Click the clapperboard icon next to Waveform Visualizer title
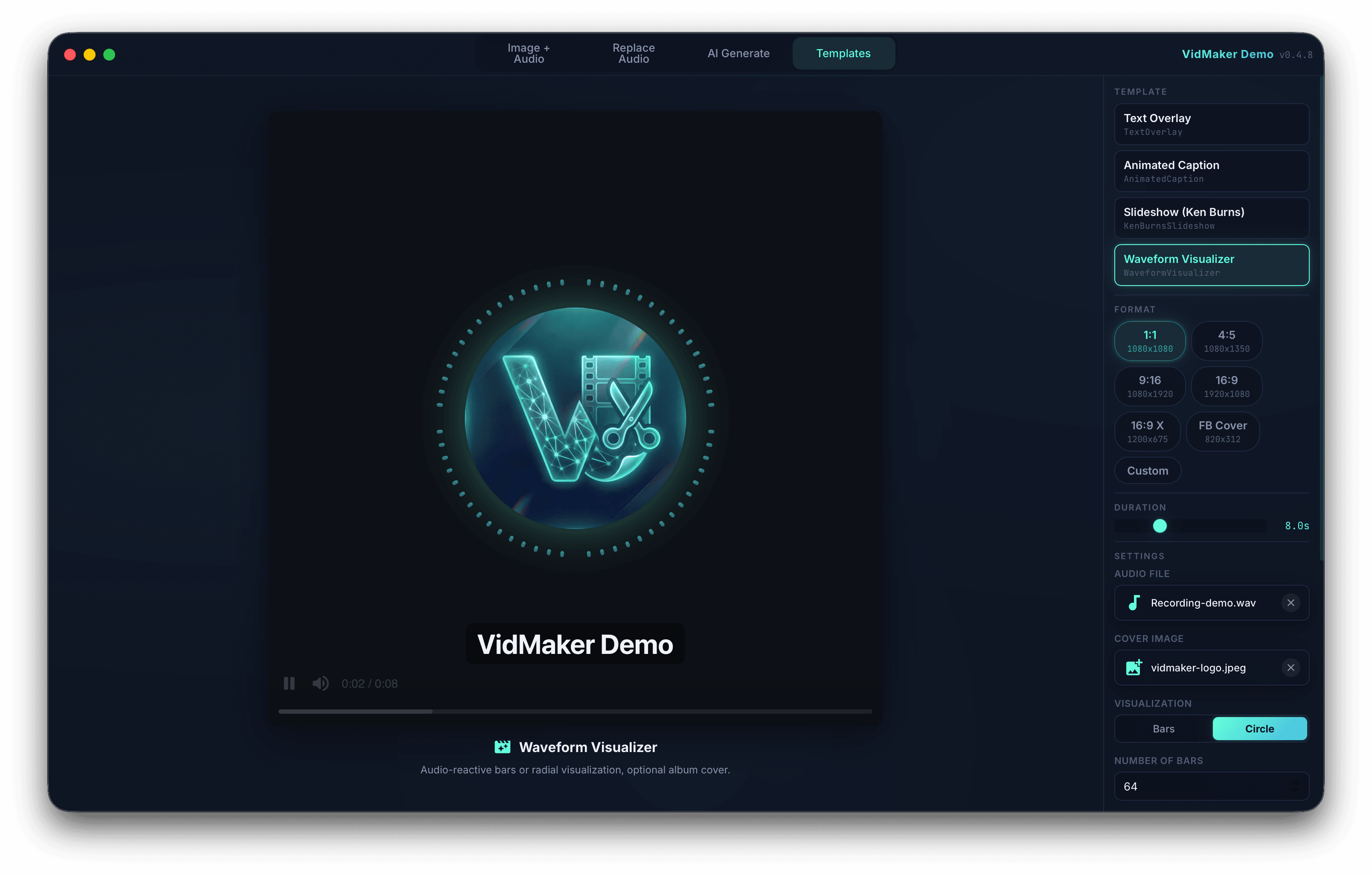 502,747
